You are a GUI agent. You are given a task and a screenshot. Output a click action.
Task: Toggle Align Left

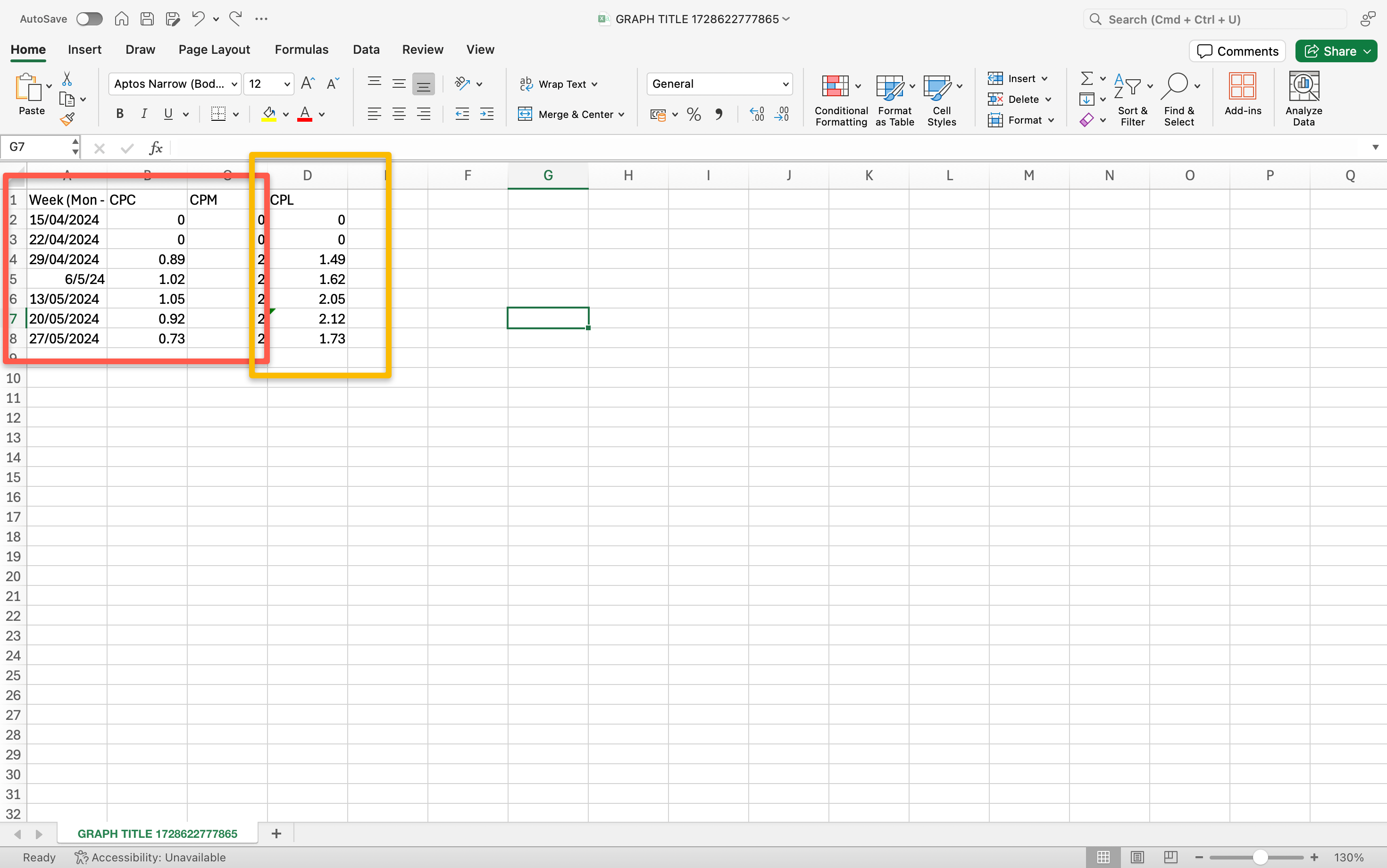pos(374,114)
